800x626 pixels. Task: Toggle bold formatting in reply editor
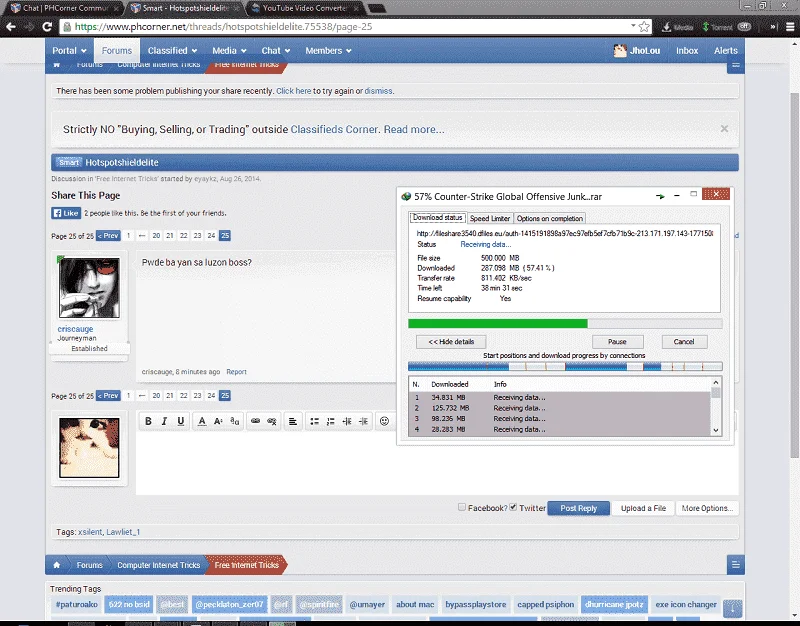(148, 421)
